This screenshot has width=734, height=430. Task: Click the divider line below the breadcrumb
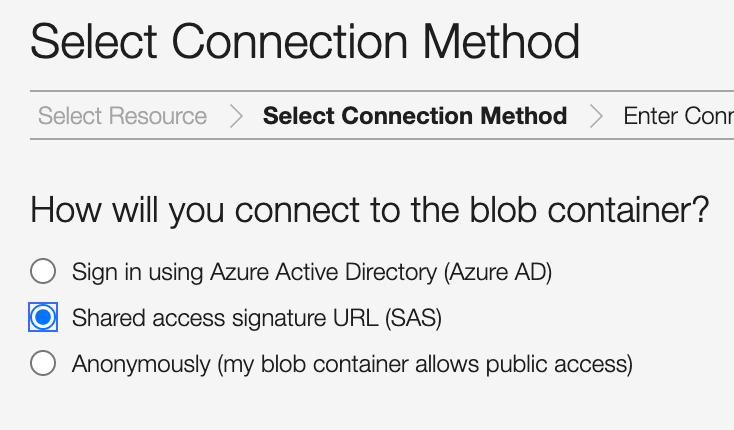[380, 140]
